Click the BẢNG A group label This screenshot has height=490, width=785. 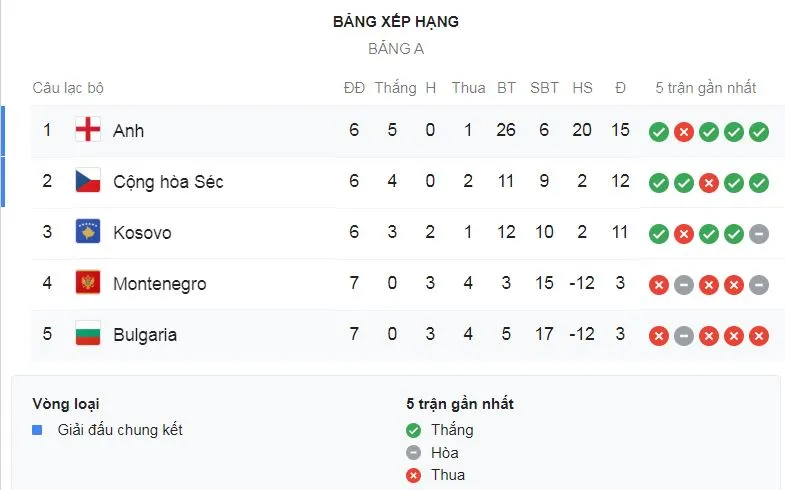[x=396, y=49]
